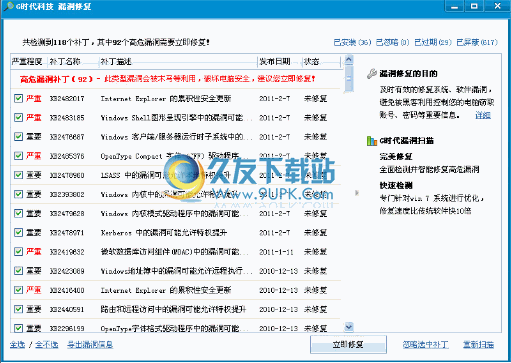The height and width of the screenshot is (363, 511).
Task: Click the bar chart icon beside G时代漏洞扫描
Action: pos(372,141)
